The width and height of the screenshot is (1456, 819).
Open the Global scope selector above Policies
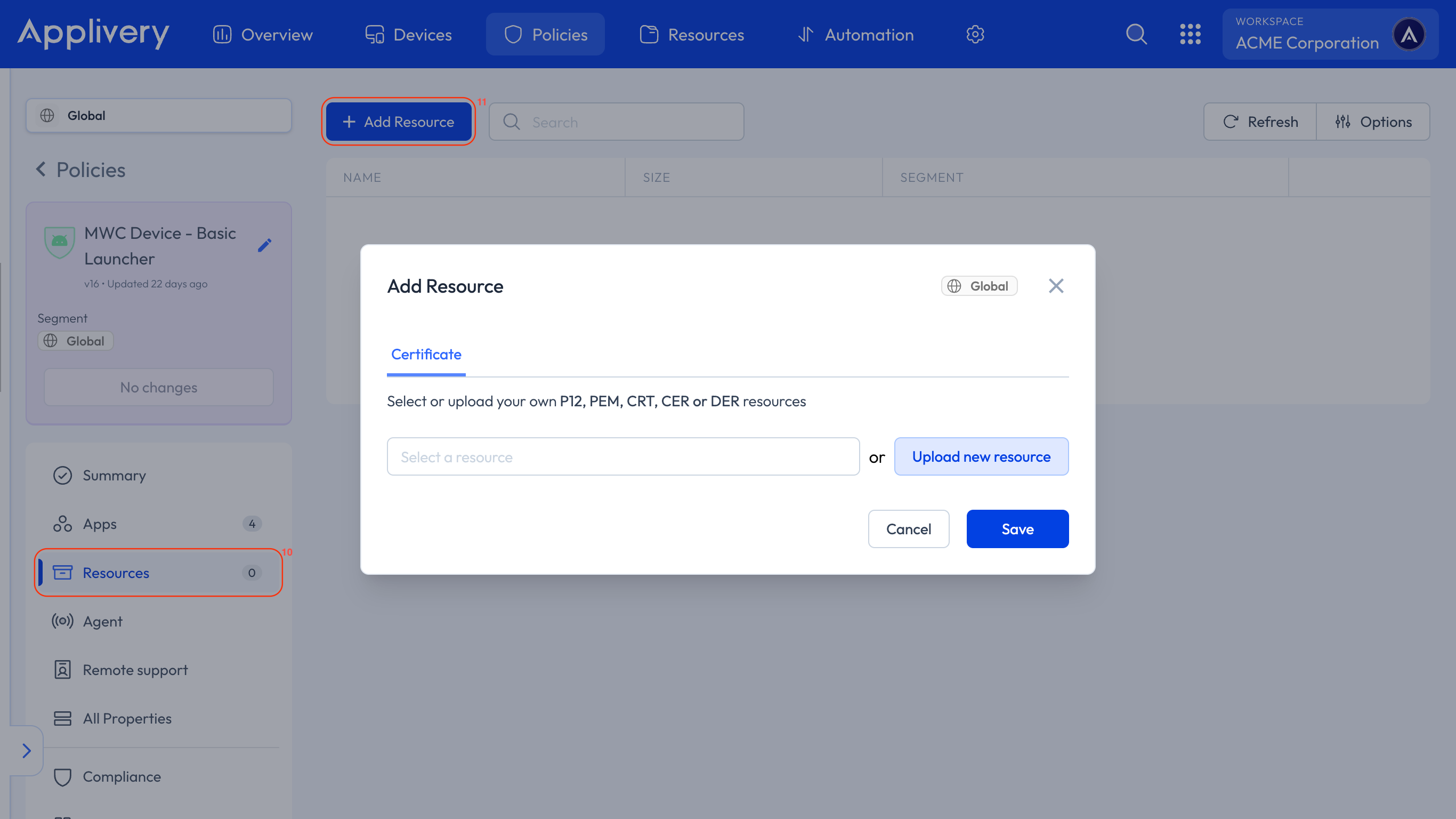pyautogui.click(x=159, y=115)
